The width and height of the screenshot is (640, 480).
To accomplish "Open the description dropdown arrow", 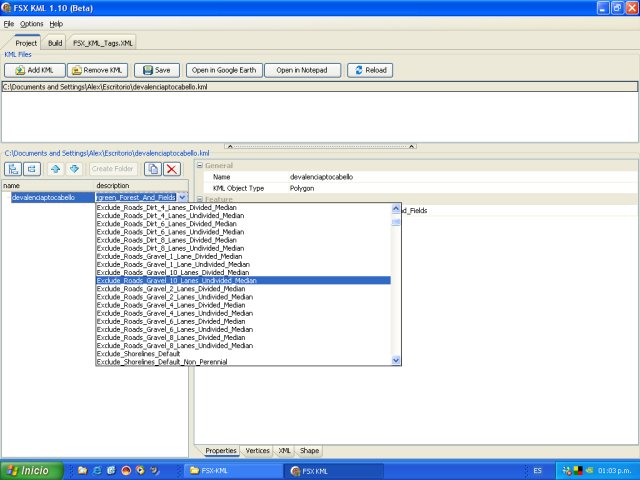I will click(x=183, y=198).
